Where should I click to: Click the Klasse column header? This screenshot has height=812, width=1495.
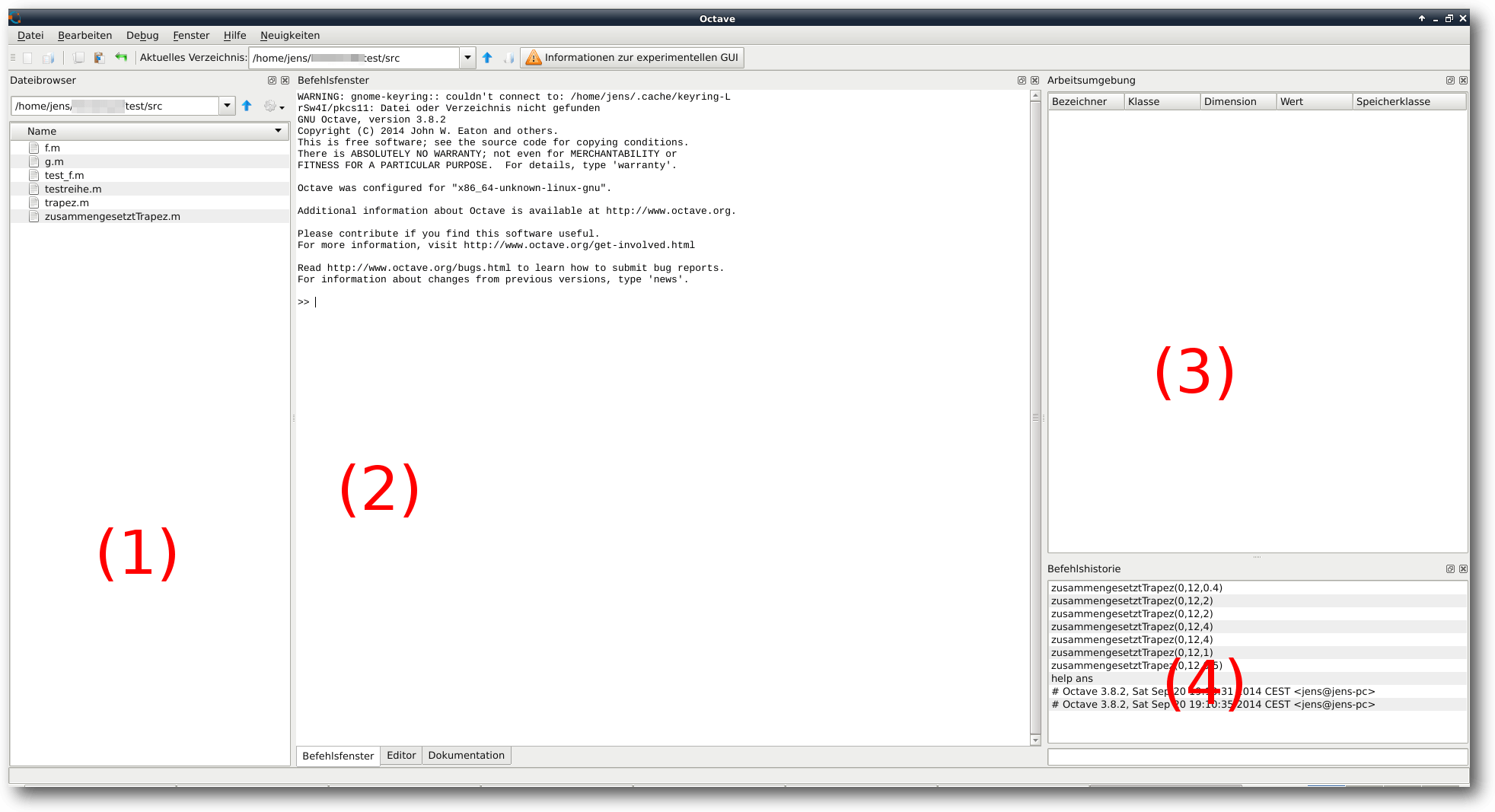click(1162, 102)
